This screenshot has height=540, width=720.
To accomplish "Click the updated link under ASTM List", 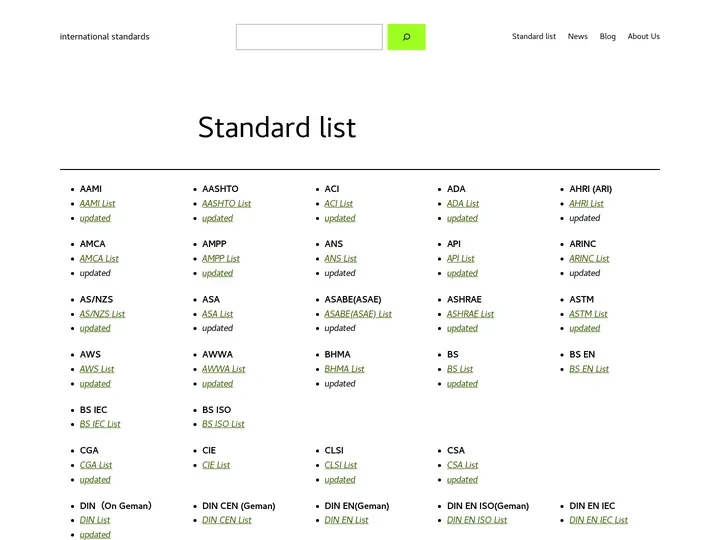I will pos(585,328).
